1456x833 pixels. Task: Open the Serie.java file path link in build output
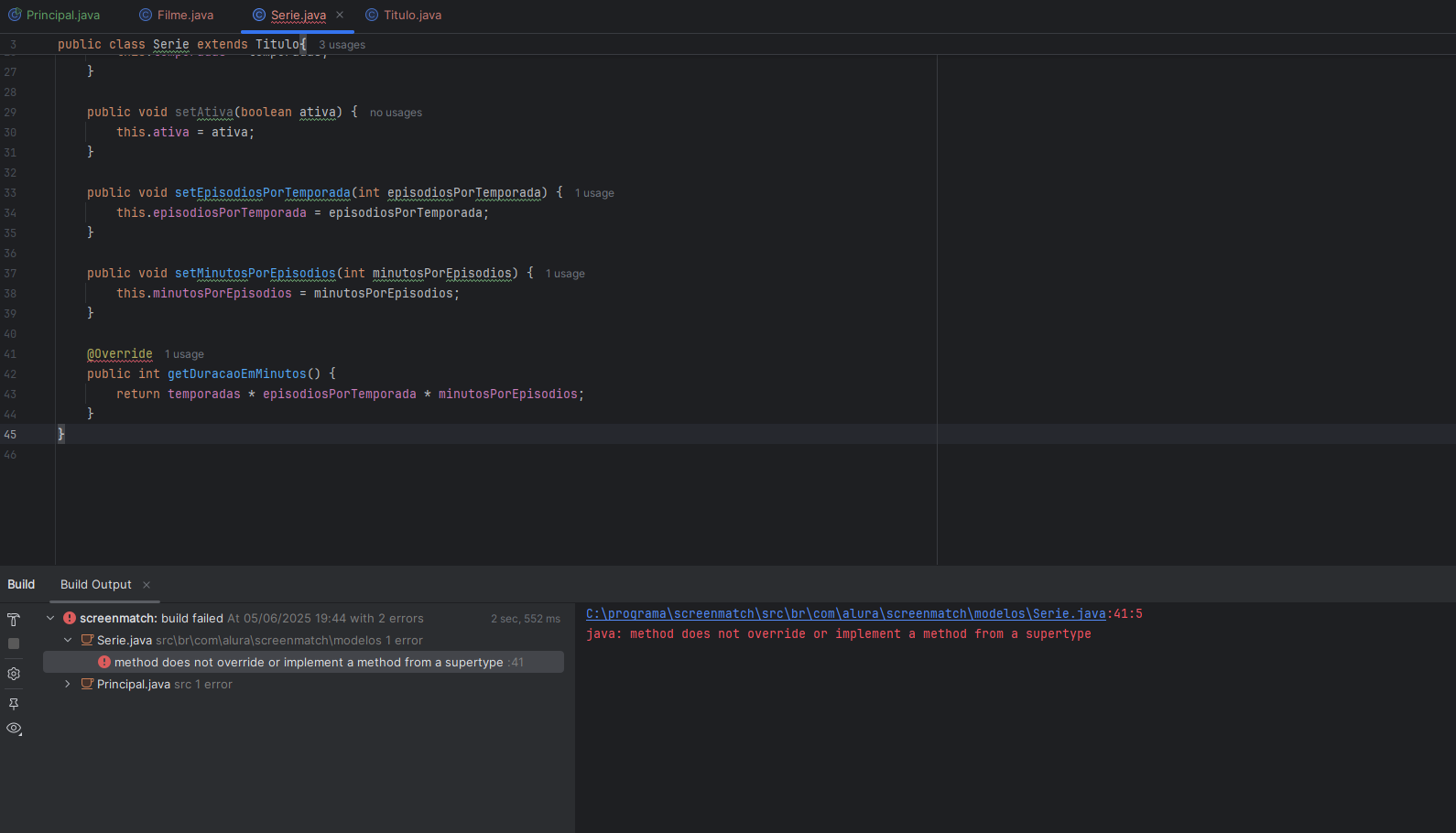click(x=845, y=613)
